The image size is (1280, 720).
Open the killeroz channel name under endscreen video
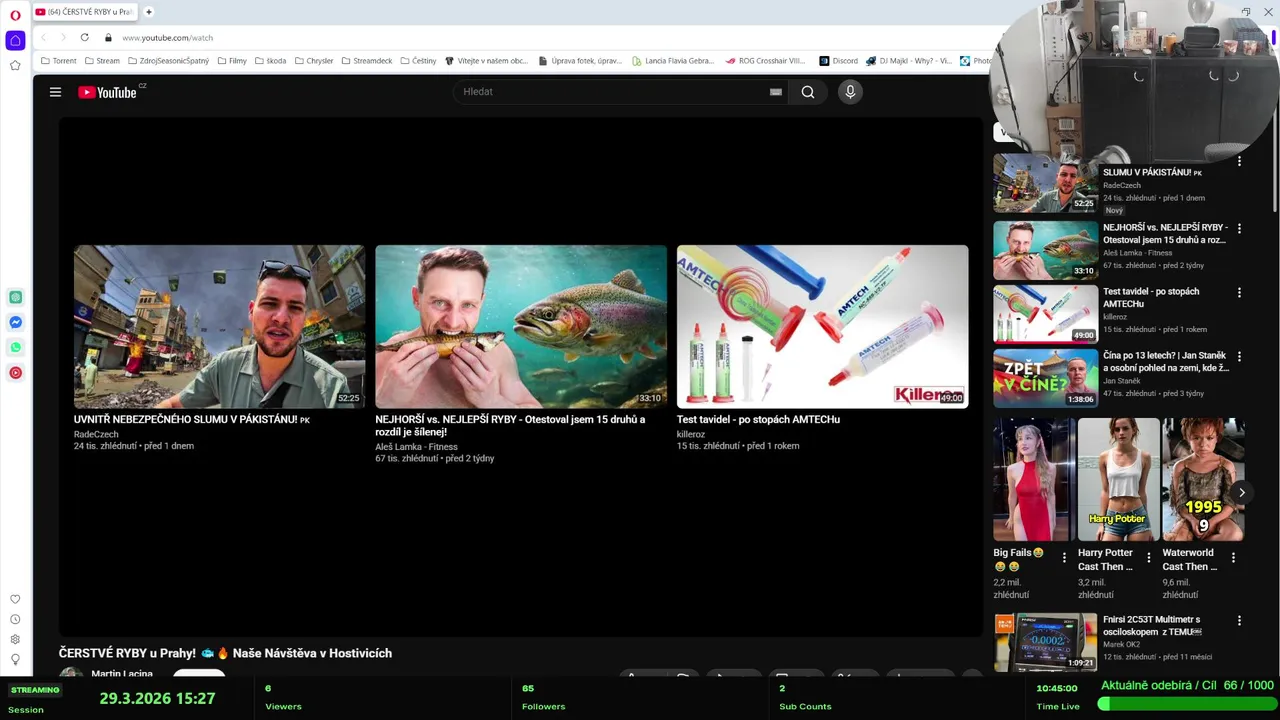click(x=691, y=434)
